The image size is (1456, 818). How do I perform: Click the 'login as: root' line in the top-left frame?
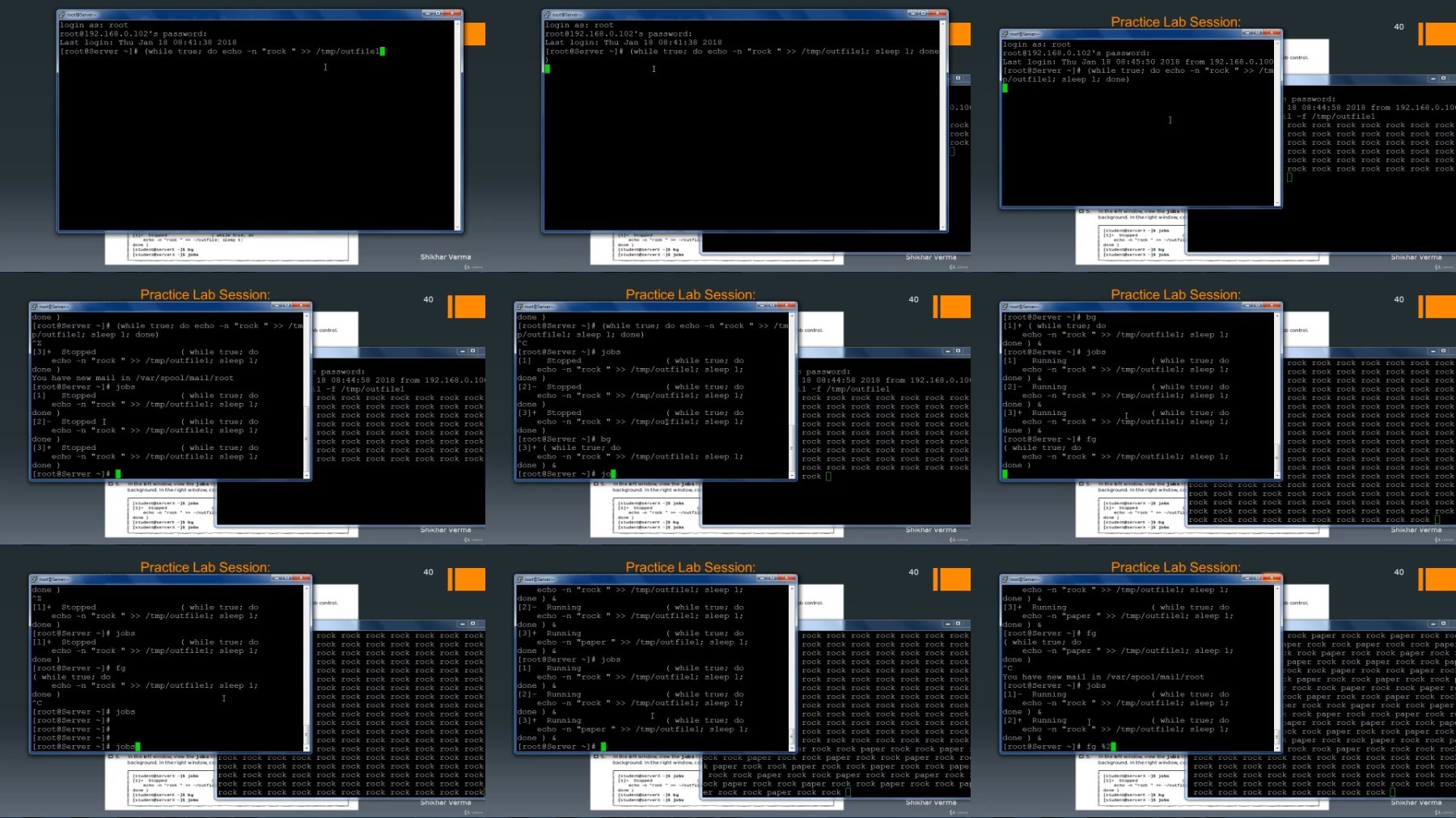[x=94, y=25]
